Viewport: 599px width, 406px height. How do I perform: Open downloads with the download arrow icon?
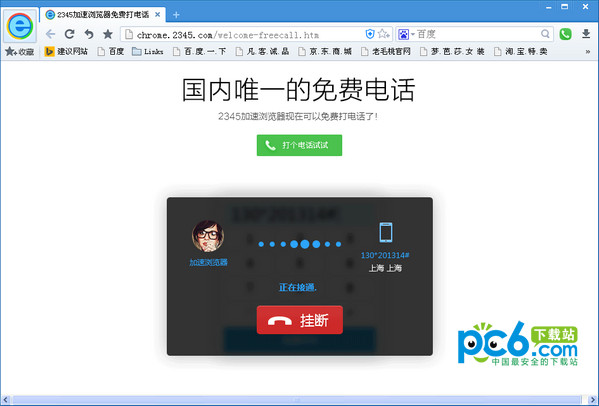coord(586,34)
